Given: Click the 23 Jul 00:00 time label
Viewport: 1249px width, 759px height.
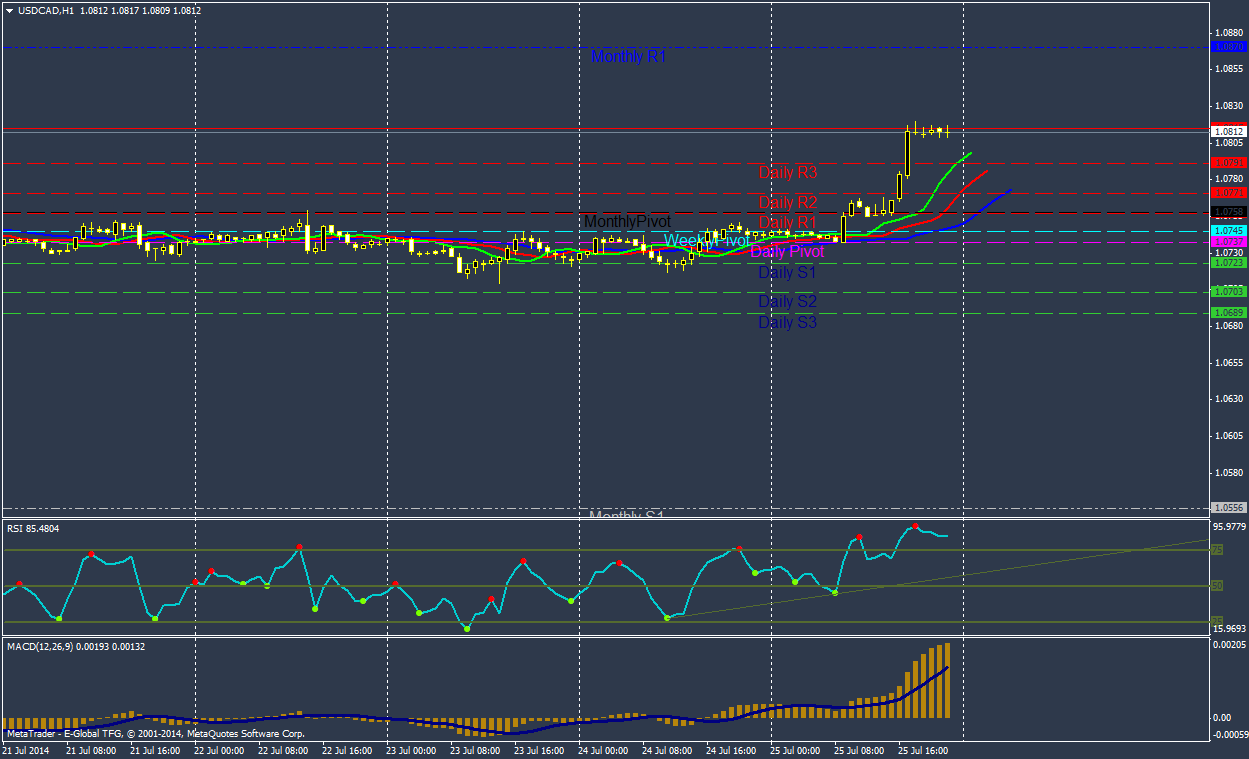Looking at the screenshot, I should (411, 749).
